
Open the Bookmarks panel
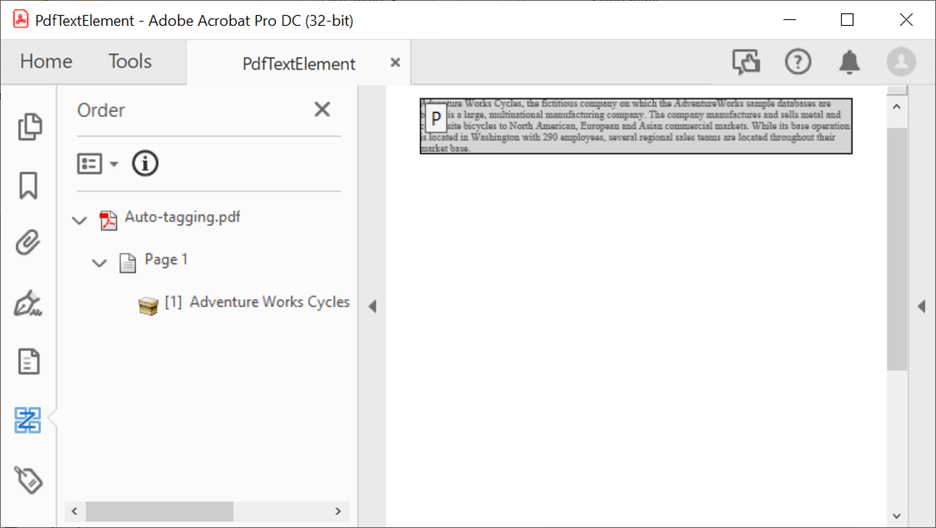coord(29,185)
